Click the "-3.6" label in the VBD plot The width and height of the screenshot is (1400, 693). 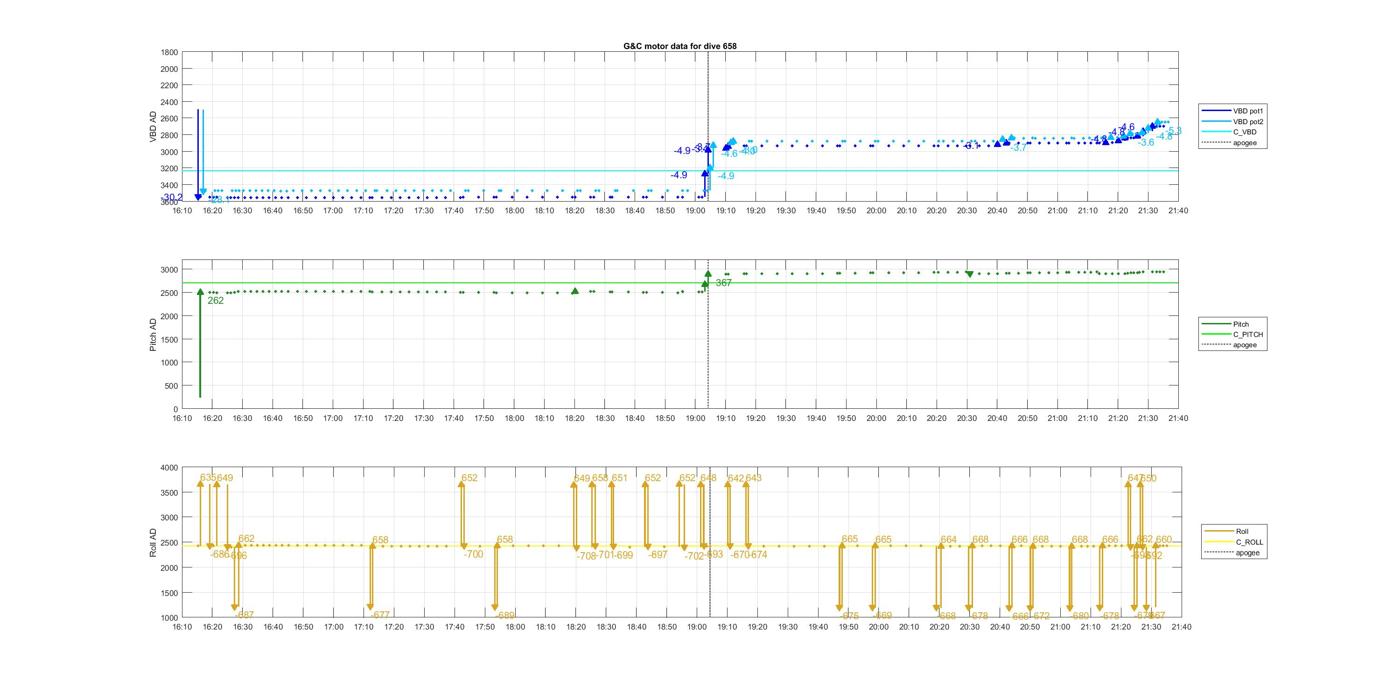click(1146, 142)
